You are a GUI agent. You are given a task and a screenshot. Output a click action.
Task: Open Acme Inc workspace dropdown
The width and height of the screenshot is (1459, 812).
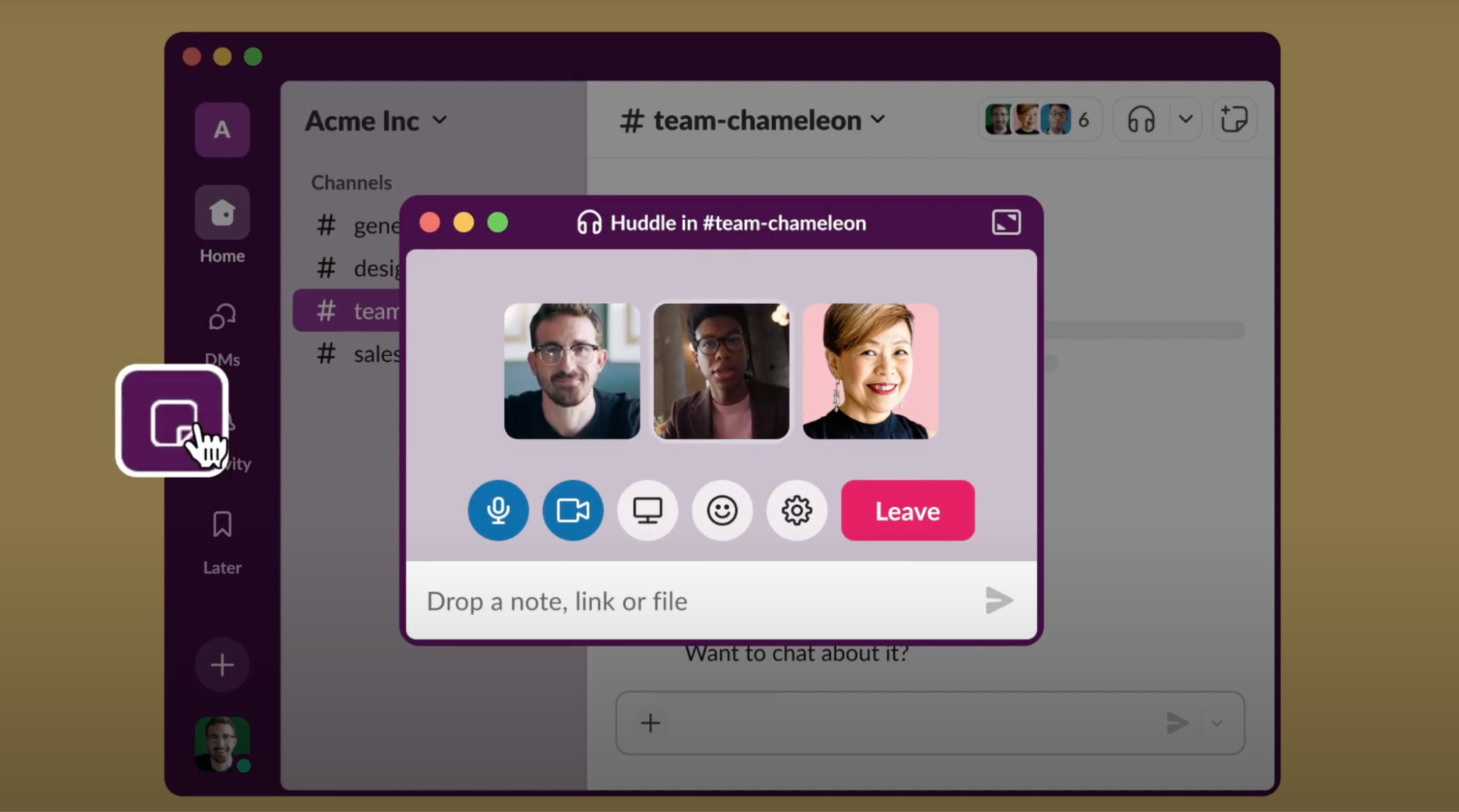pos(376,120)
